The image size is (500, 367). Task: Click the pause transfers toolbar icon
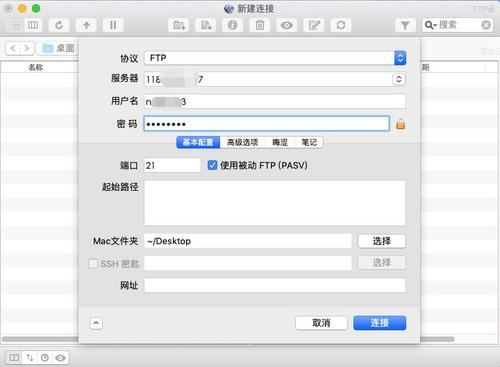(x=113, y=25)
